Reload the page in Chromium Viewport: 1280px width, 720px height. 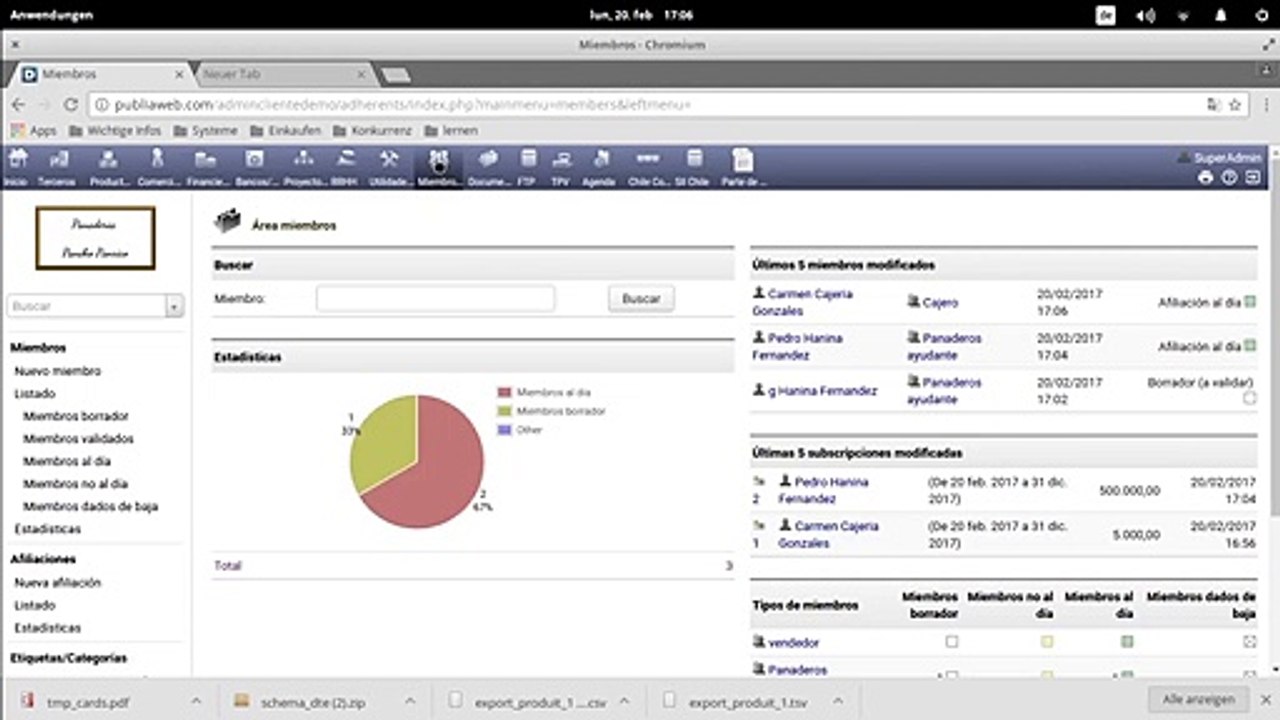click(70, 104)
